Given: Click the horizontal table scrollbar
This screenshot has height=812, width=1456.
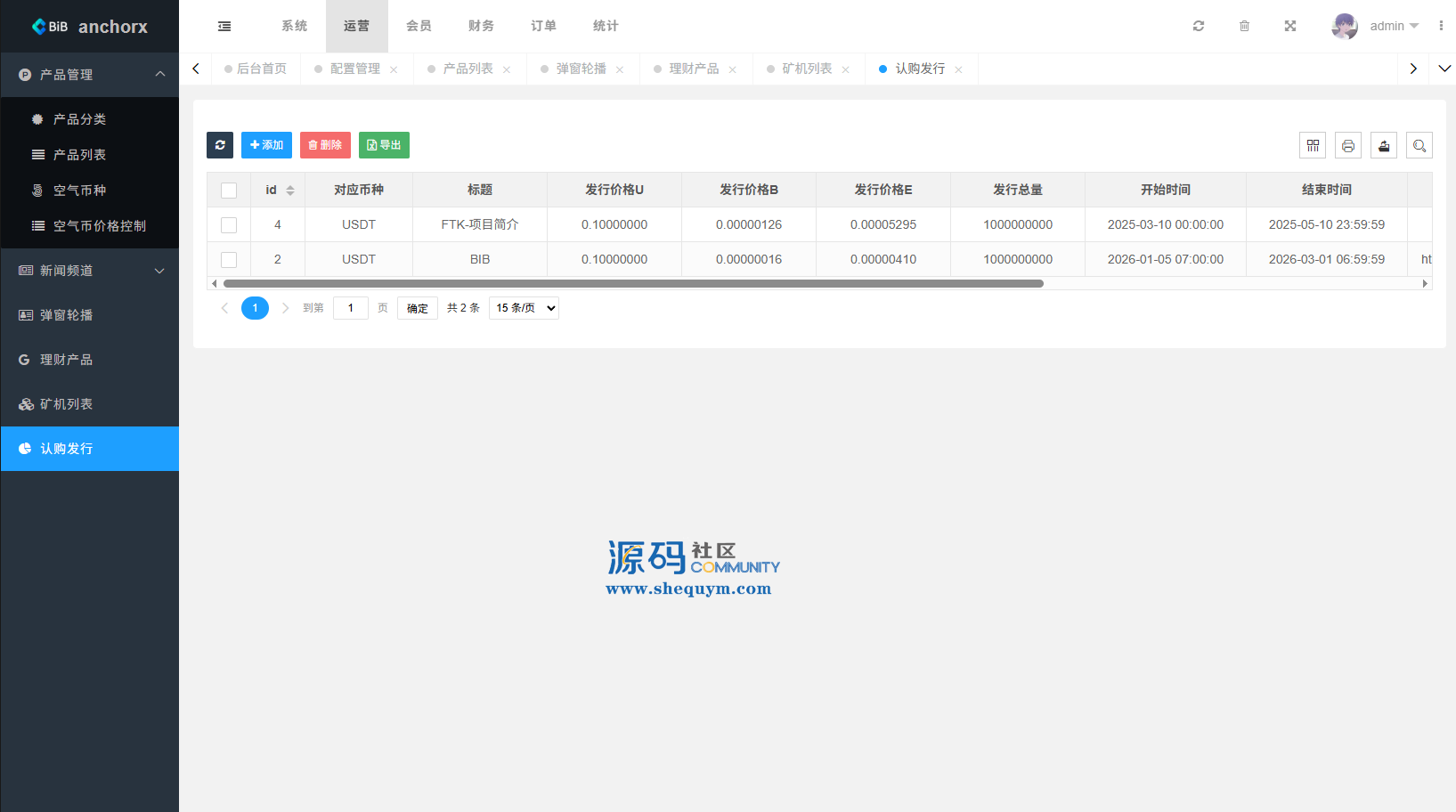Looking at the screenshot, I should [632, 284].
